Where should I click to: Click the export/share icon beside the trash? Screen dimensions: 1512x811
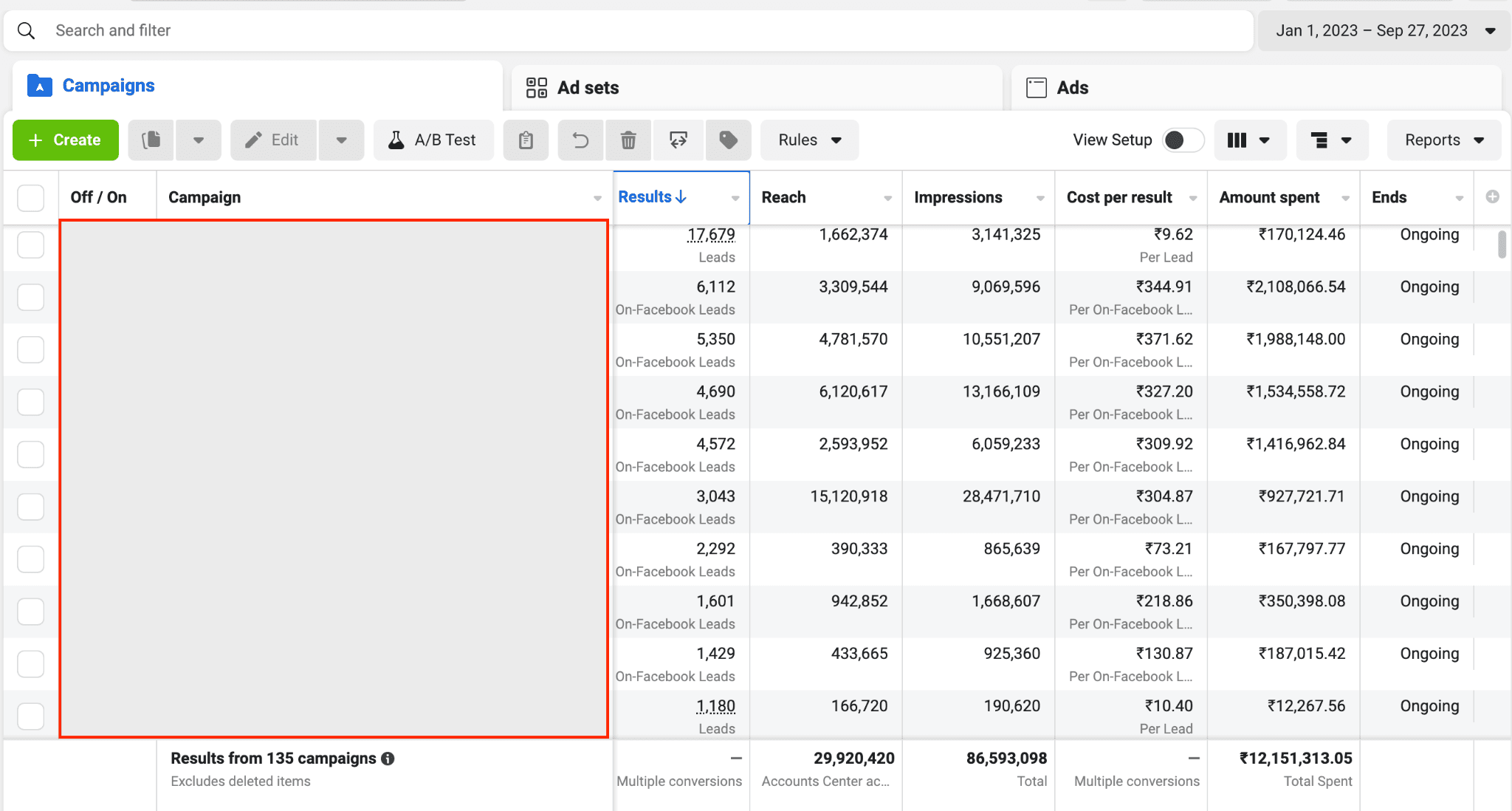pos(678,140)
